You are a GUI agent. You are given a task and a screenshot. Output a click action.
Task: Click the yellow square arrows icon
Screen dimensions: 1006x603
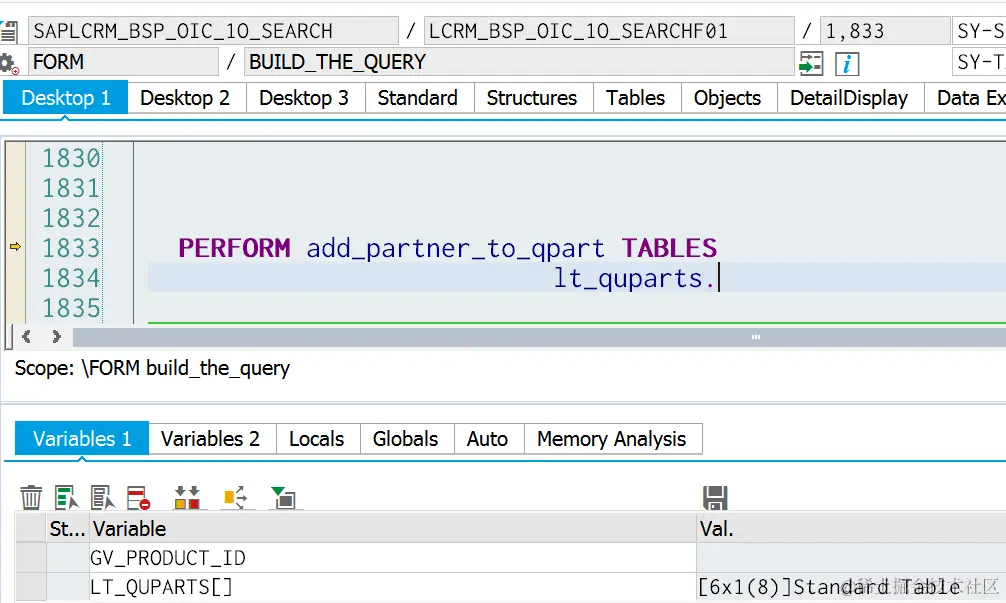(x=235, y=497)
